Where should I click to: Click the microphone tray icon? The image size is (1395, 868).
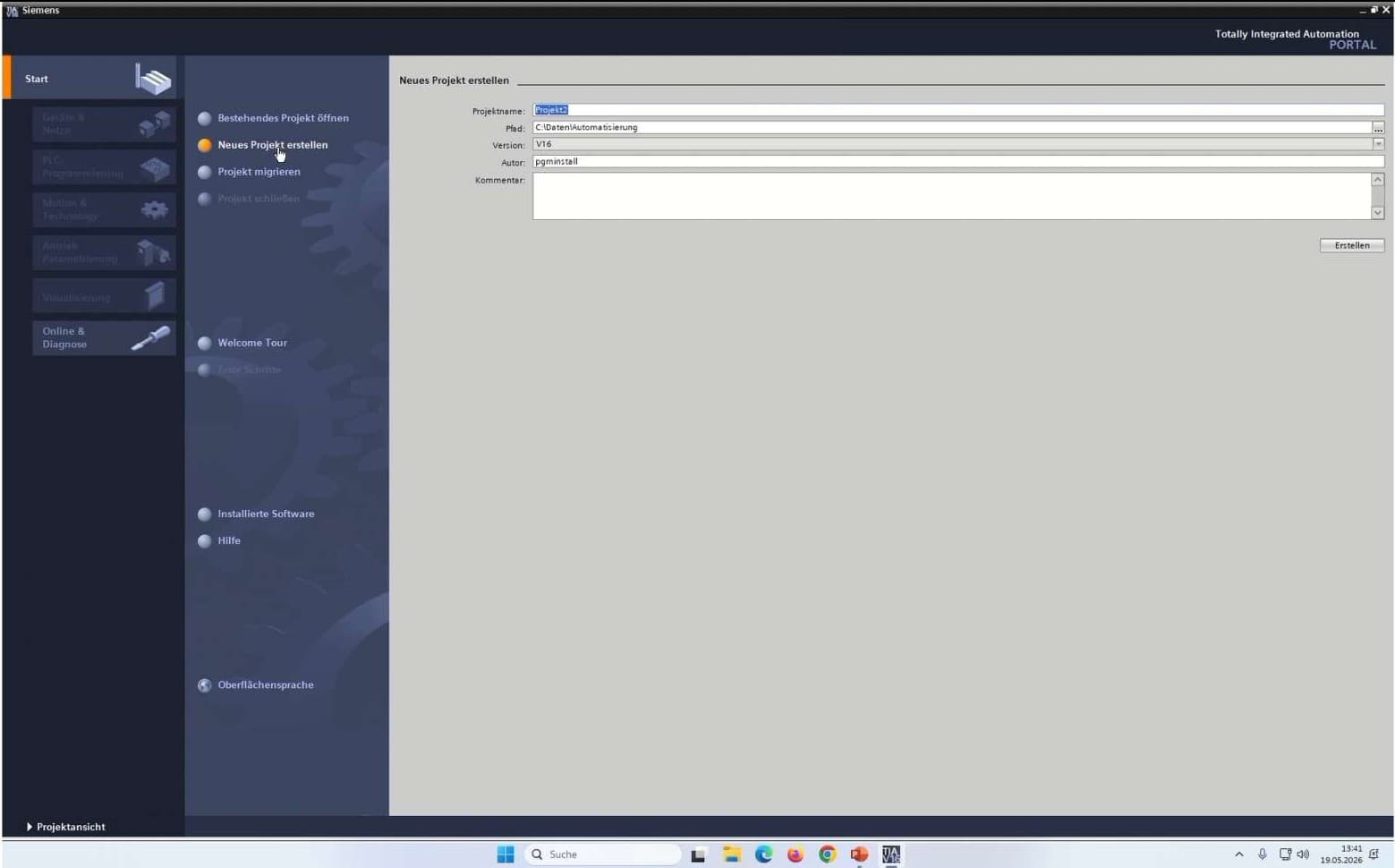(1263, 855)
